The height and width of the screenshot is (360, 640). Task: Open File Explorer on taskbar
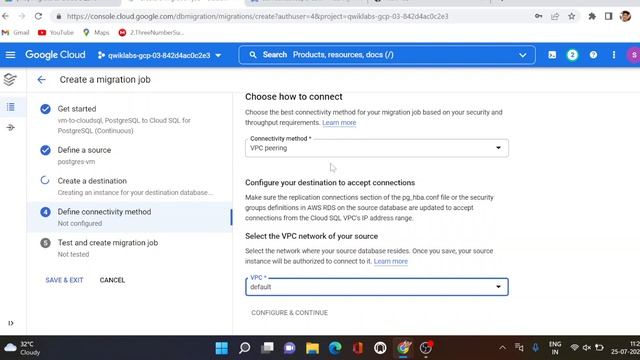click(x=312, y=348)
